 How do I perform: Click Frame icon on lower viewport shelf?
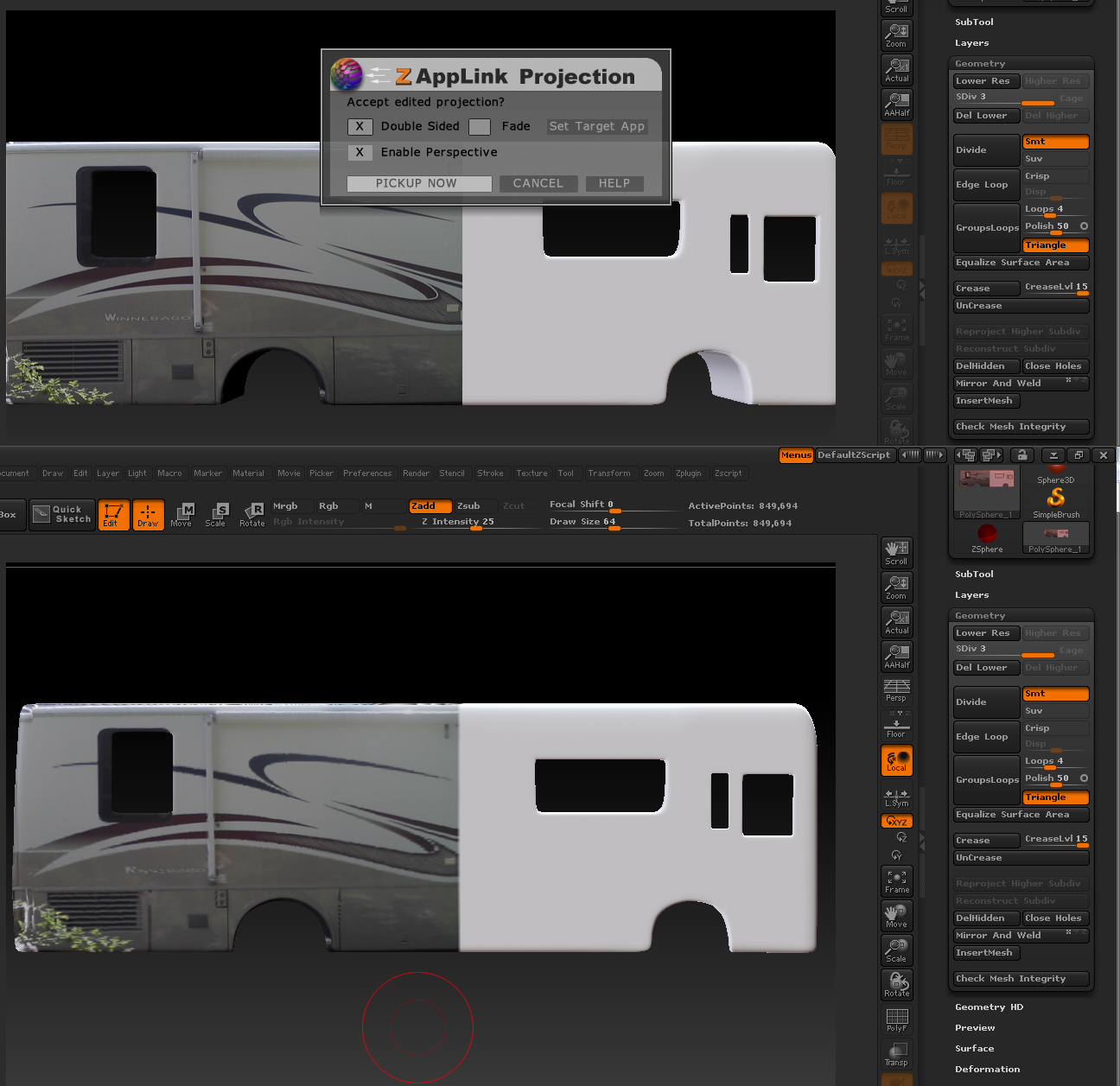tap(897, 881)
